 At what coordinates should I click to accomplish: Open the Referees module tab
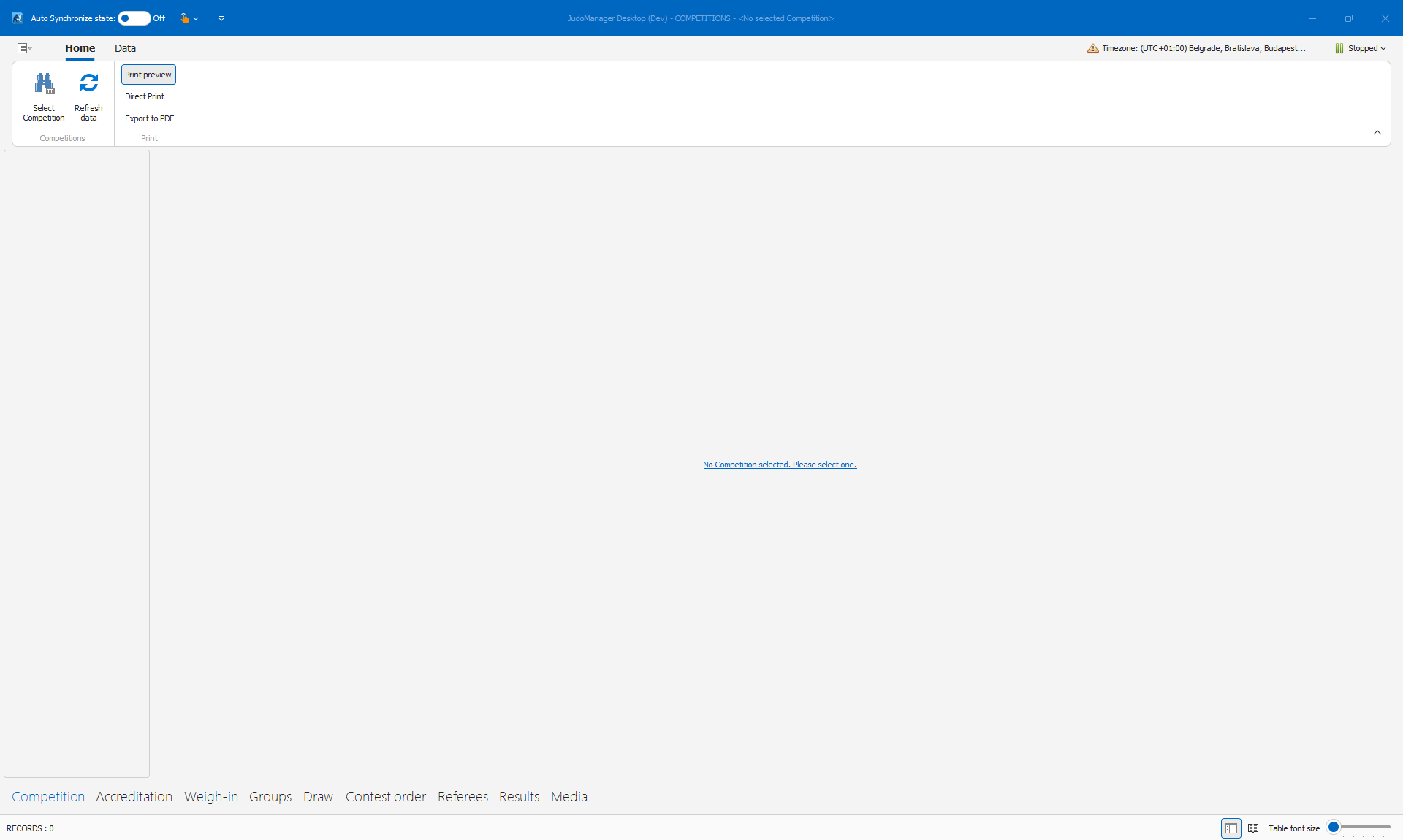(463, 797)
